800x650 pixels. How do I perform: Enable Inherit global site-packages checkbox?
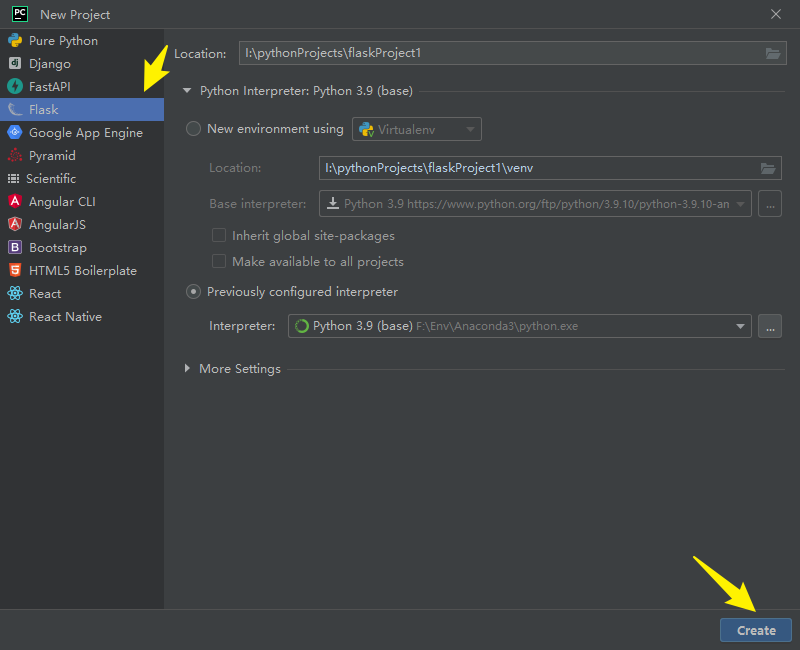[219, 235]
